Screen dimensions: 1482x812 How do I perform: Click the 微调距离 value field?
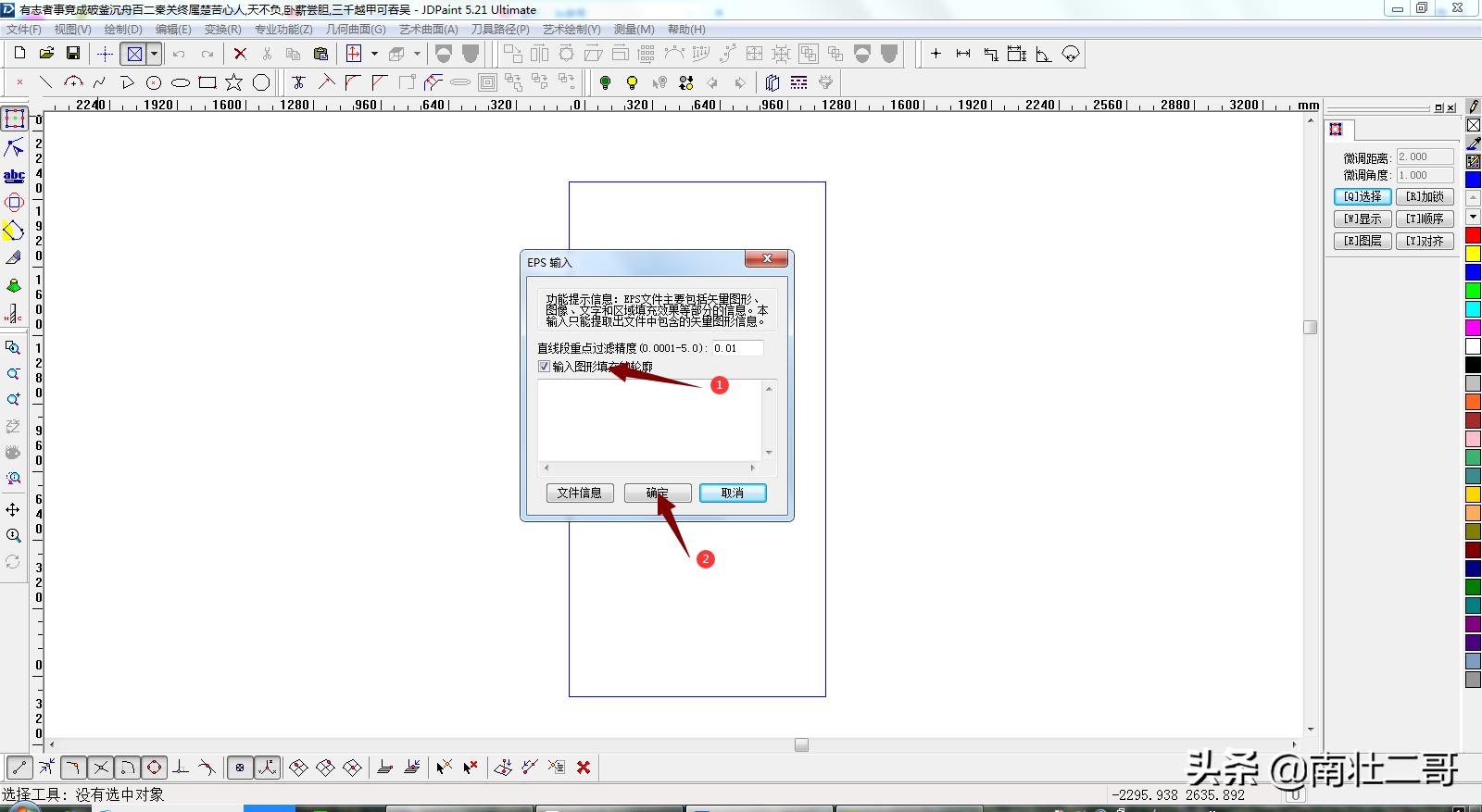tap(1425, 156)
